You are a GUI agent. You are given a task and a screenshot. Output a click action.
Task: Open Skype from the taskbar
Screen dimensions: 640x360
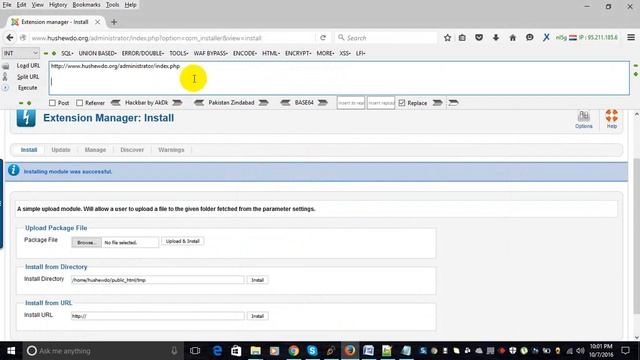(x=312, y=351)
